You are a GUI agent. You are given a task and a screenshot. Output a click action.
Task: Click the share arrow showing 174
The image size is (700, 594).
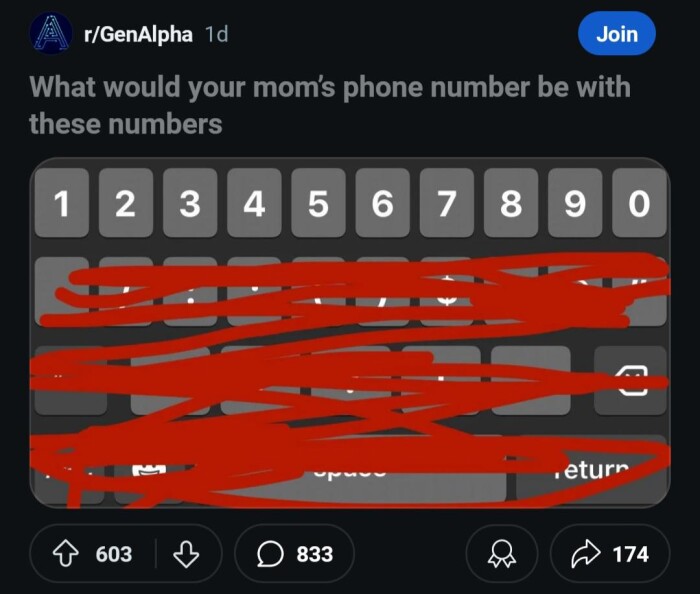tap(610, 553)
